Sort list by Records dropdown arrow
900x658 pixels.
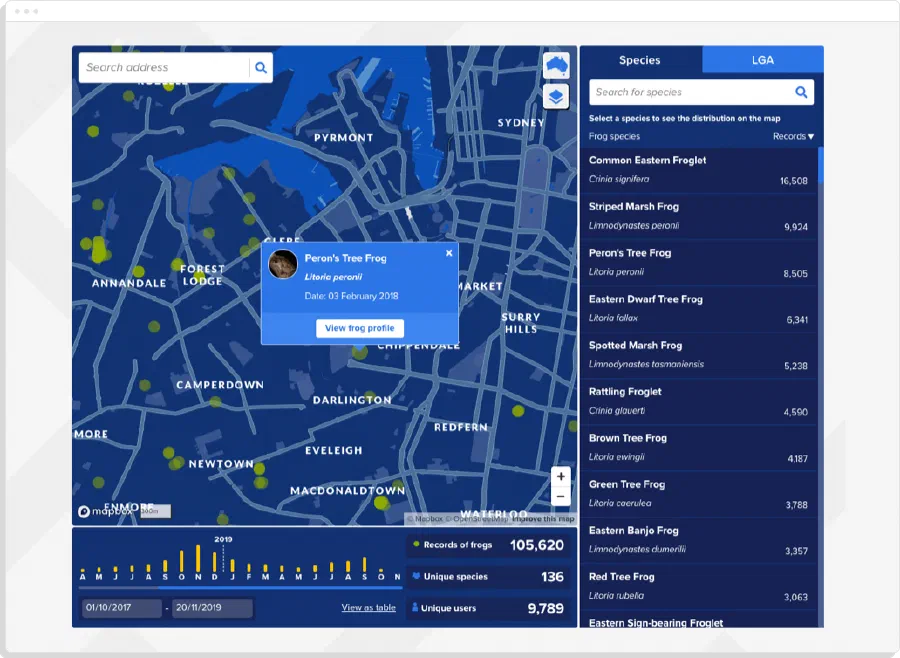(811, 137)
